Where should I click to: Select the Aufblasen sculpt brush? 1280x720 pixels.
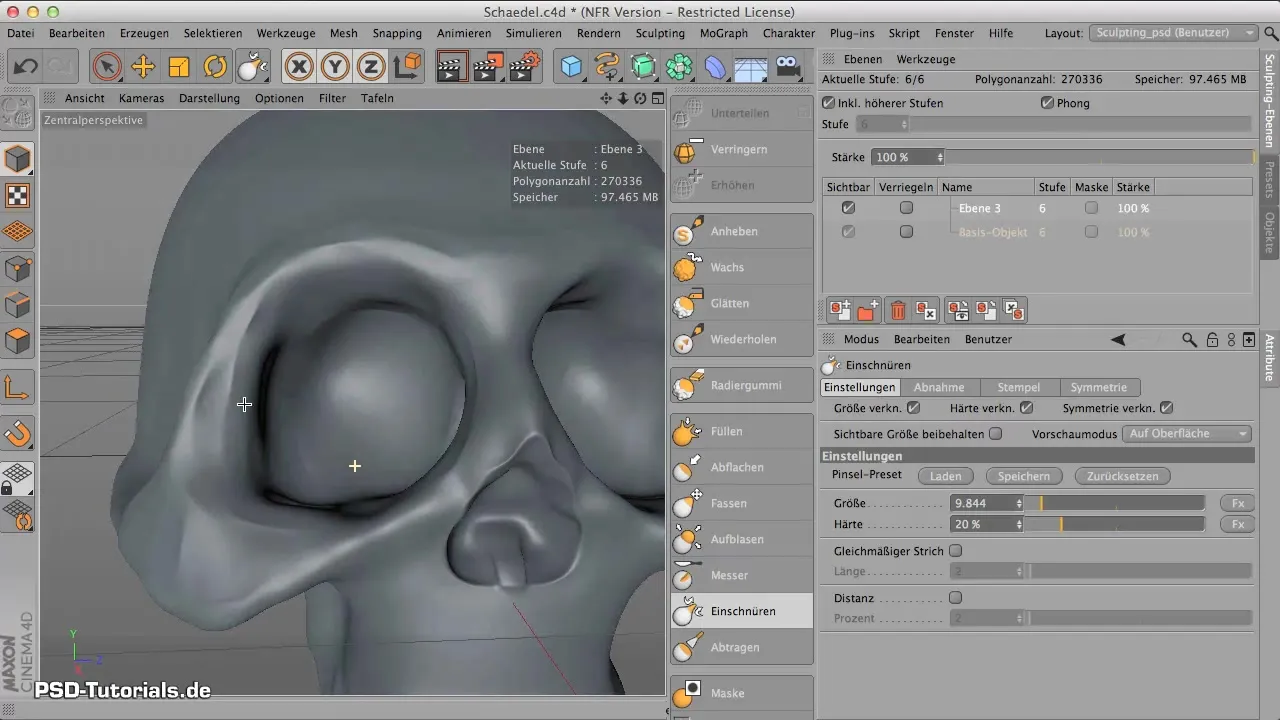(742, 539)
